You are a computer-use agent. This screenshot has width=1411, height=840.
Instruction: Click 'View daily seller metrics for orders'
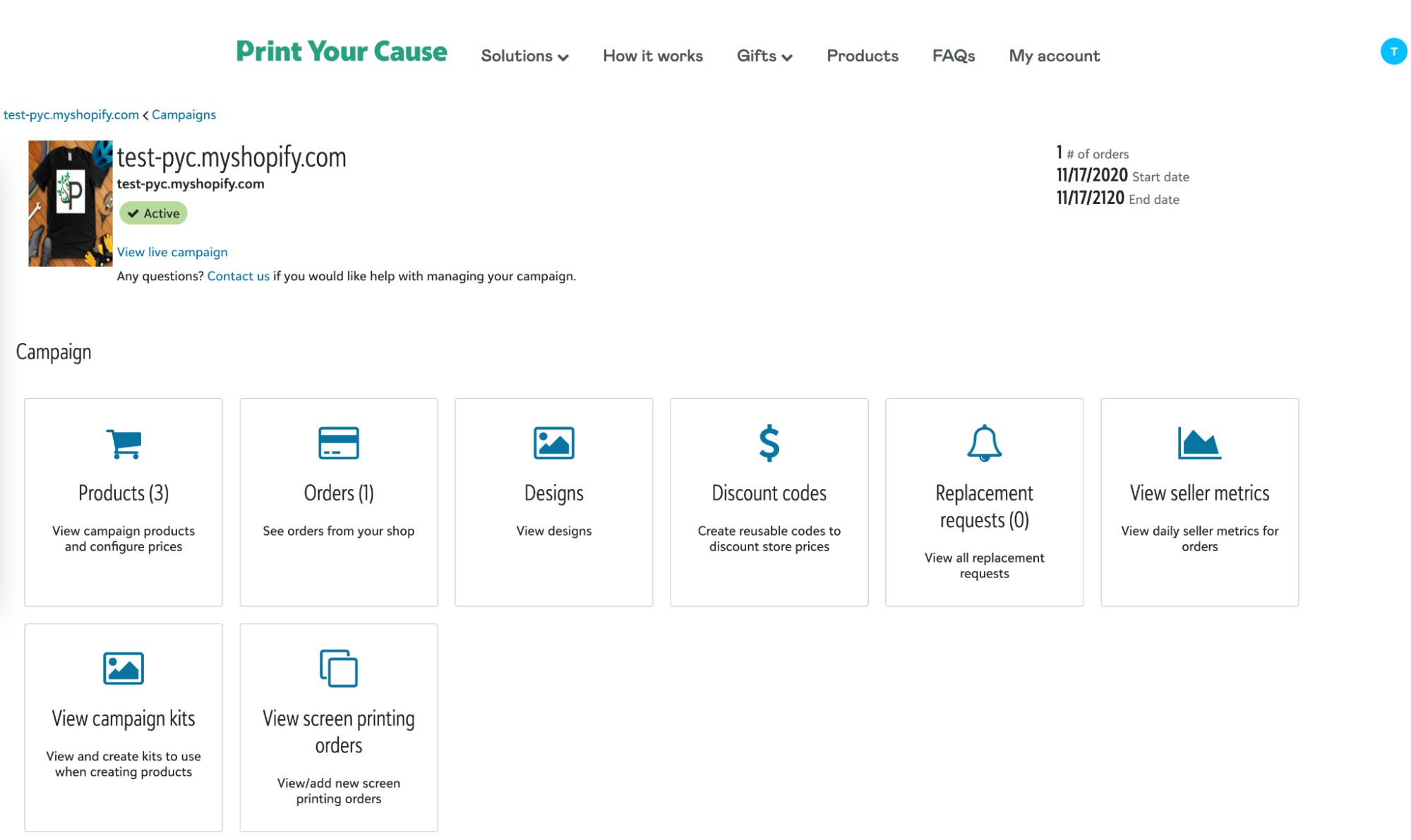click(1199, 539)
